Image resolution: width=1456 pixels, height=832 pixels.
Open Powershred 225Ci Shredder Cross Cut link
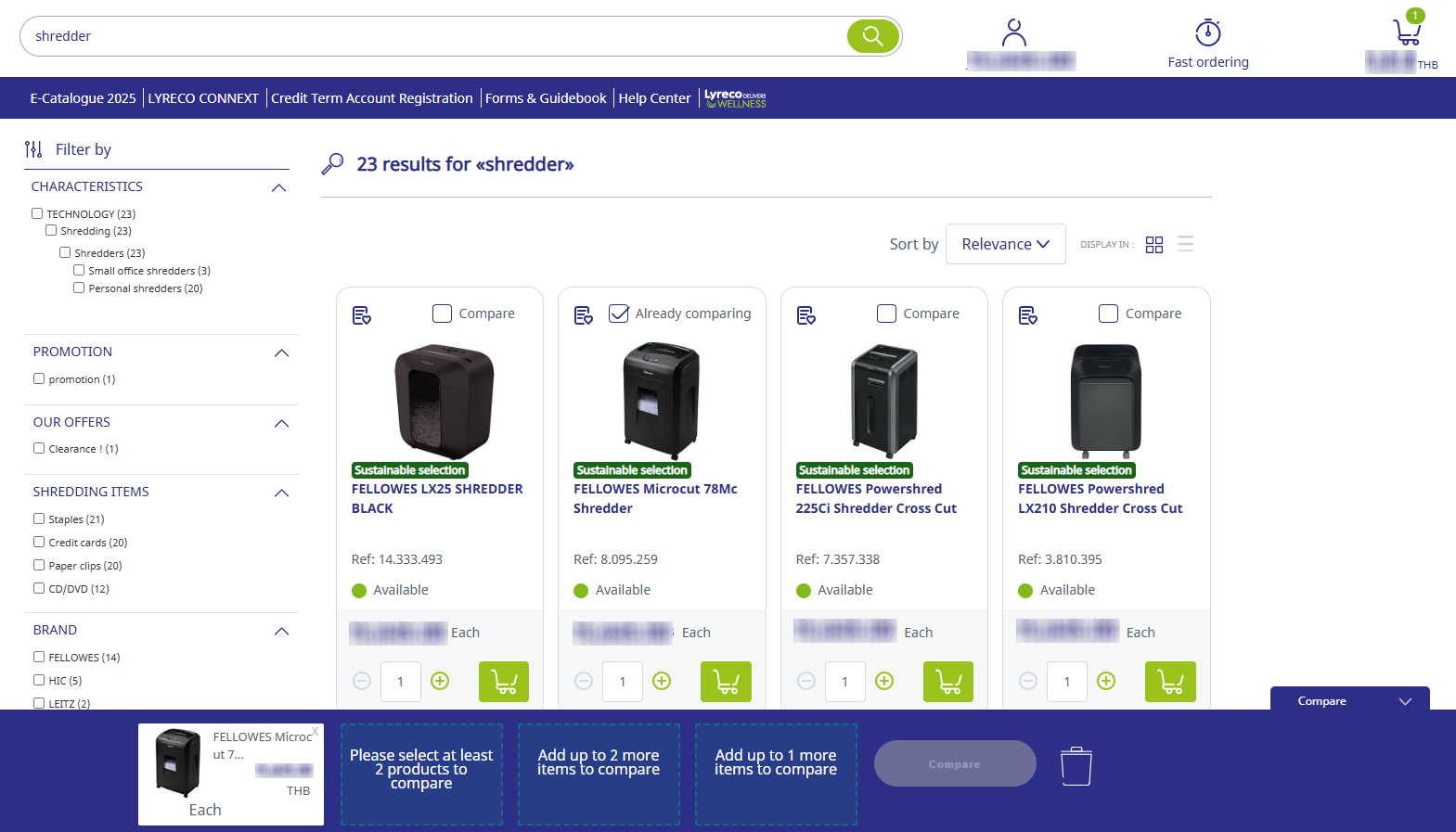(x=875, y=499)
